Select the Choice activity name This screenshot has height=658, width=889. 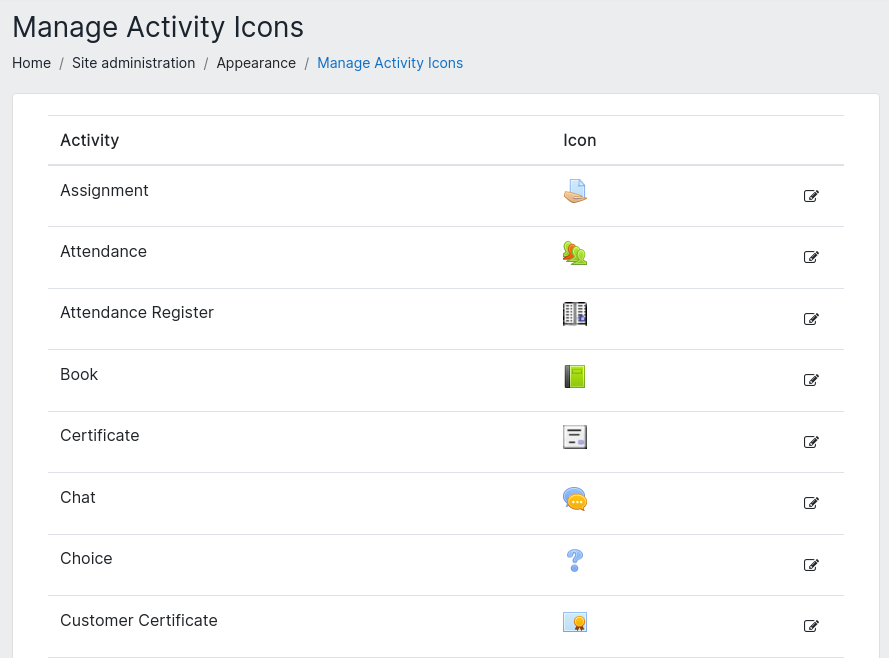point(86,559)
